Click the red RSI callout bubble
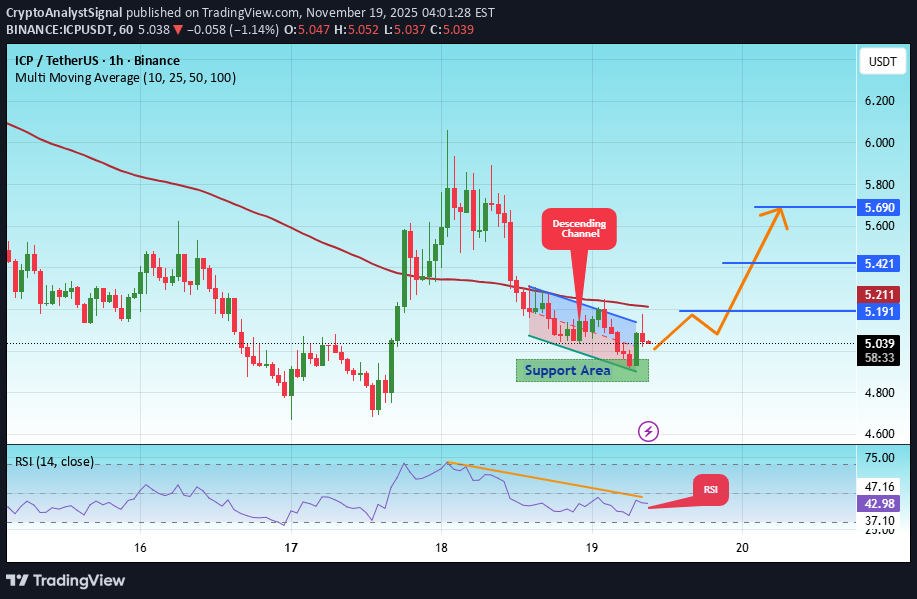Viewport: 917px width, 599px height. [x=710, y=490]
